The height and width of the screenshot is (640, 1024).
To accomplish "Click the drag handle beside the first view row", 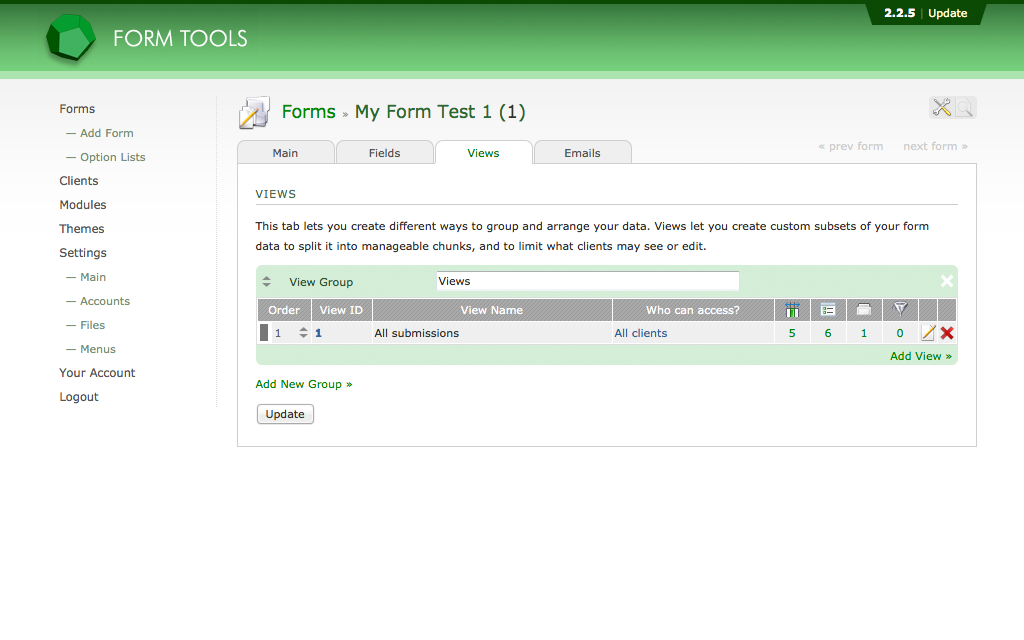I will click(x=265, y=333).
